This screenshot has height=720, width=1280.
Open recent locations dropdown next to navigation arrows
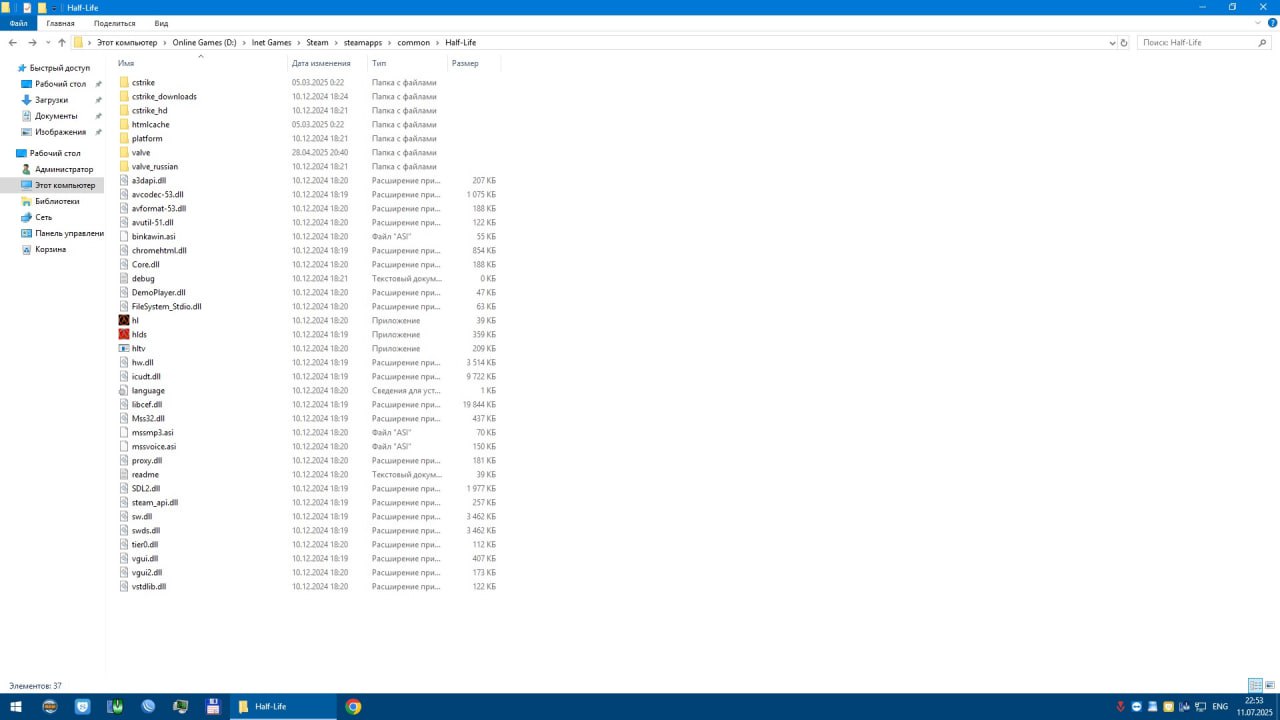coord(48,43)
